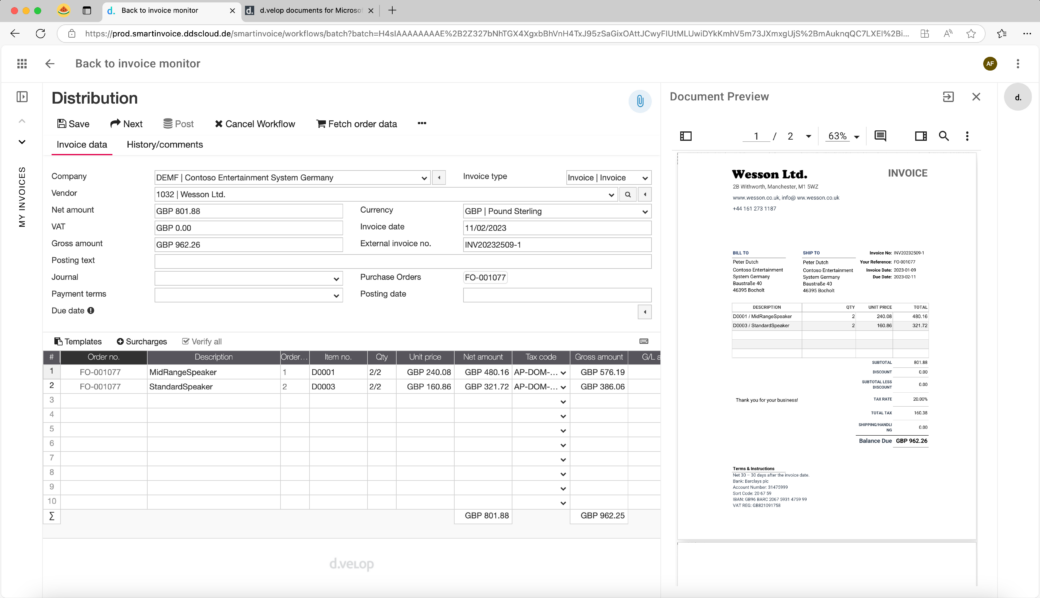1040x598 pixels.
Task: Click Net amount GBP 321.72 cell
Action: click(483, 387)
